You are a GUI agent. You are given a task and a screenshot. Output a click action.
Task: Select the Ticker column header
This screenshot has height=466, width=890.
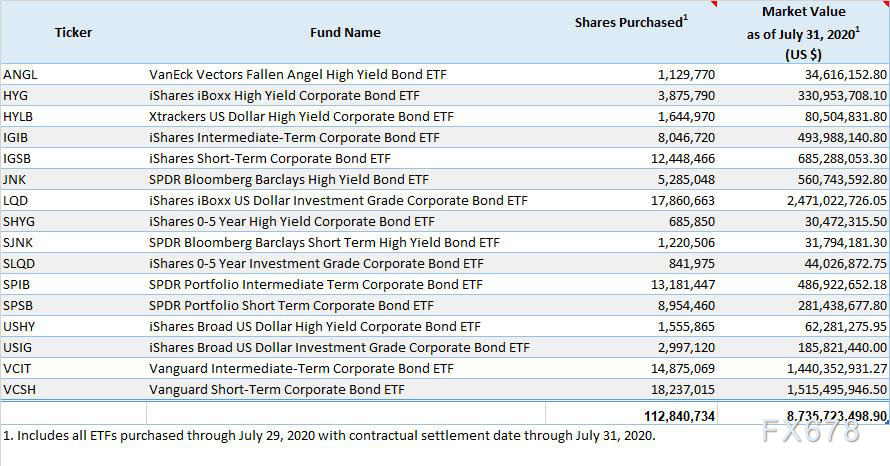point(73,32)
